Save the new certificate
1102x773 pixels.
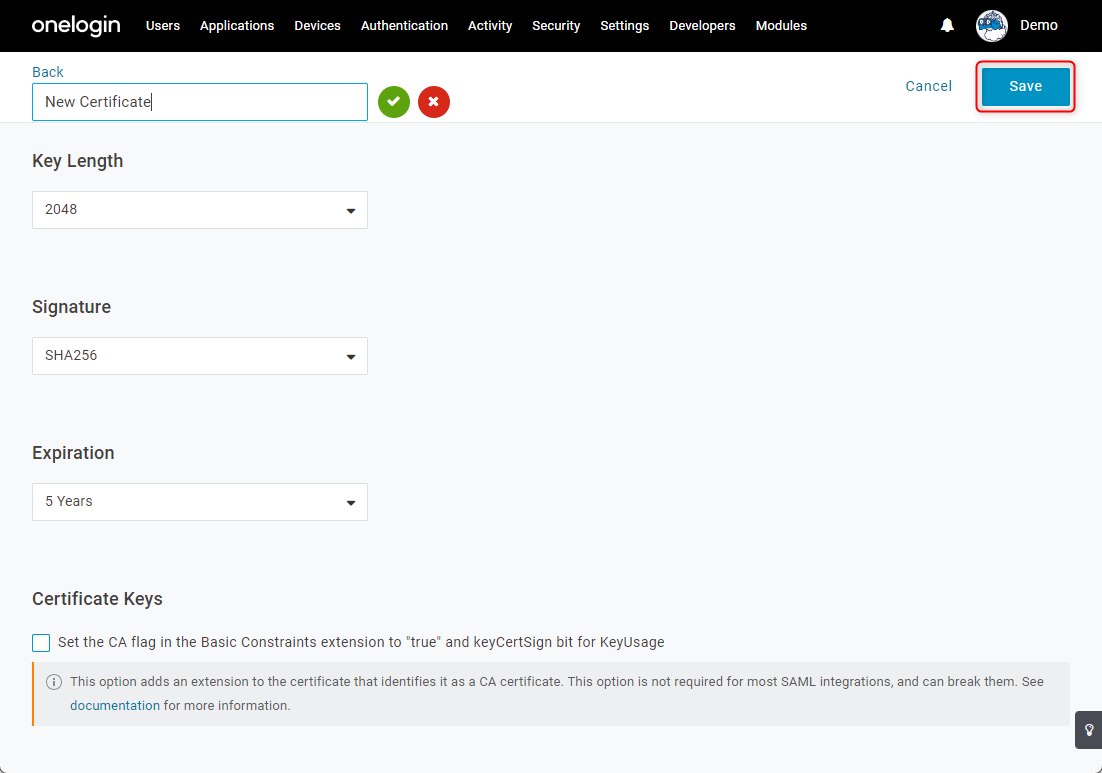1025,86
